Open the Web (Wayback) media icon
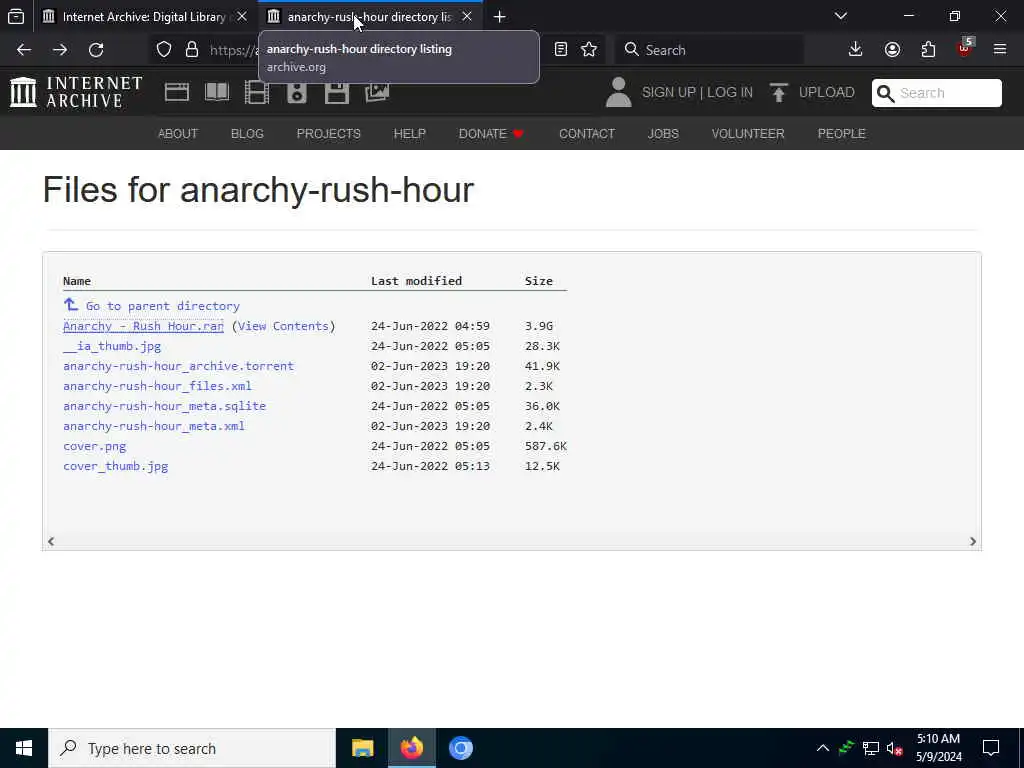Image resolution: width=1024 pixels, height=768 pixels. click(176, 92)
